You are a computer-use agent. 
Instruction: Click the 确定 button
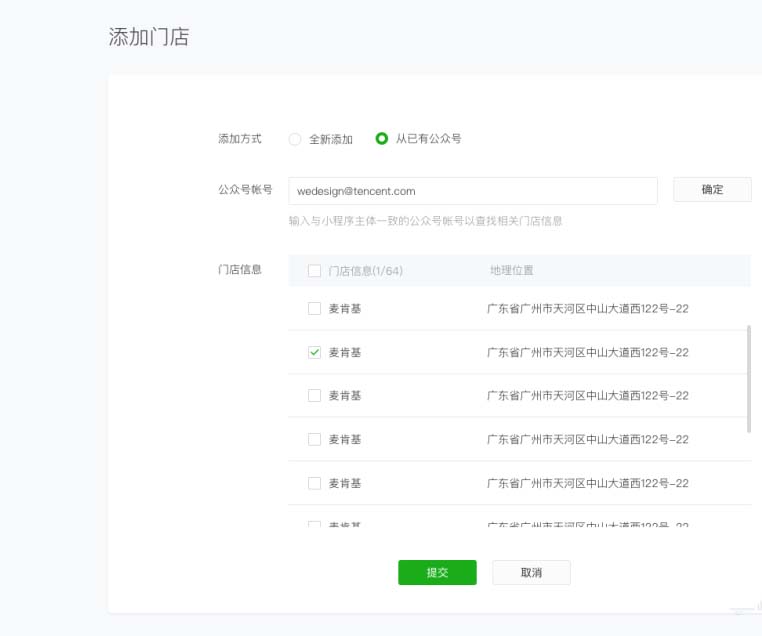pyautogui.click(x=712, y=189)
